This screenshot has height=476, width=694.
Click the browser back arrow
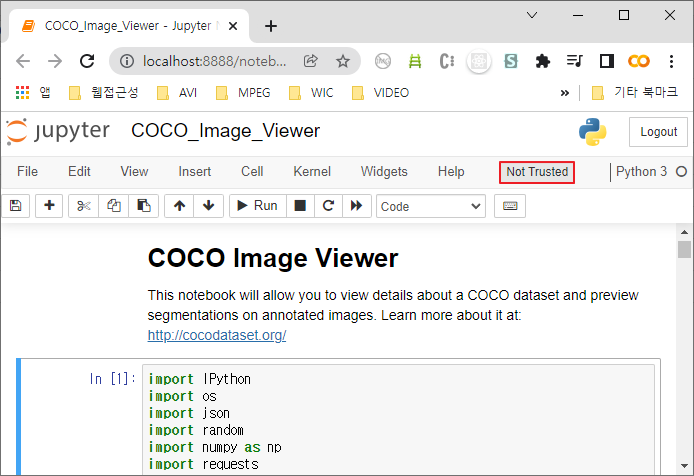(23, 61)
